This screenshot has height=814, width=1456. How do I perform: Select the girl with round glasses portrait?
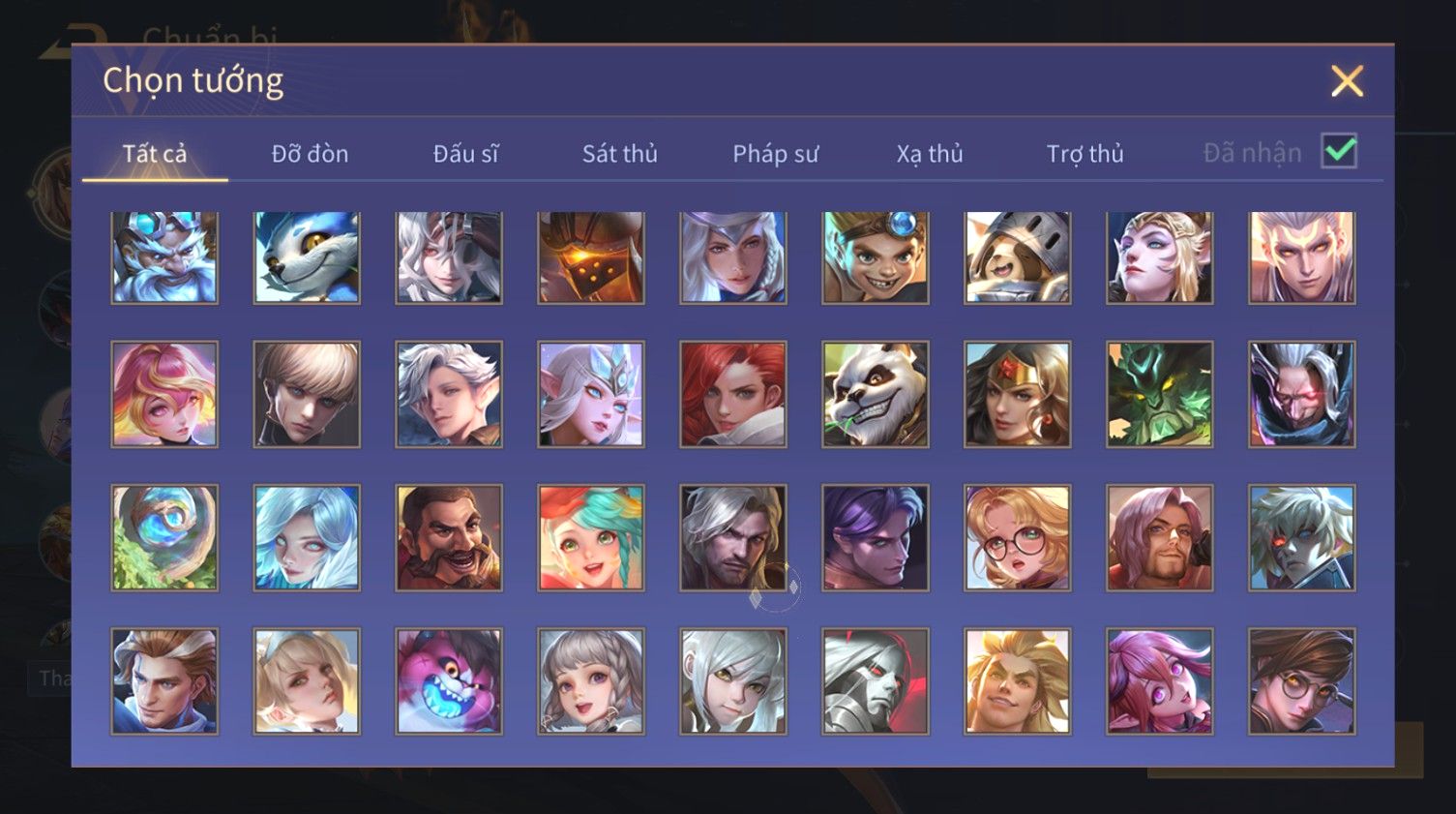pos(1018,537)
